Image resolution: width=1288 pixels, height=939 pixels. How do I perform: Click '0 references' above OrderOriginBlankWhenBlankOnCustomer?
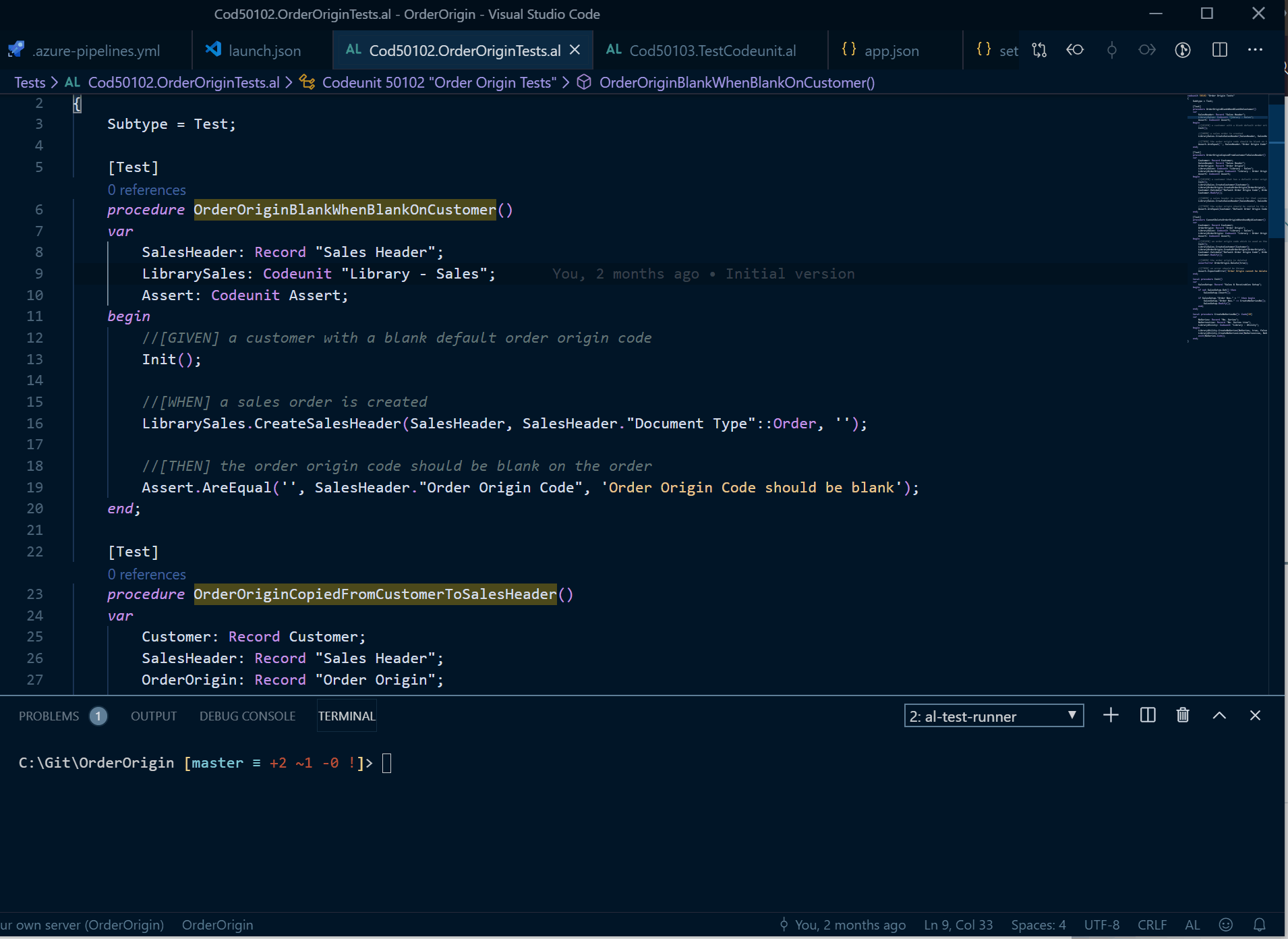pyautogui.click(x=146, y=190)
